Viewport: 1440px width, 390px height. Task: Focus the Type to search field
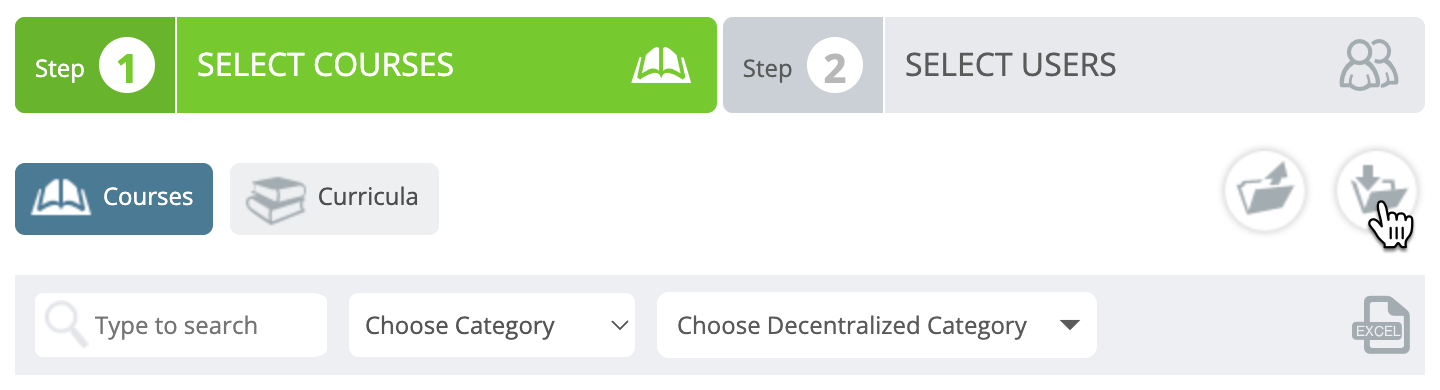[x=181, y=325]
